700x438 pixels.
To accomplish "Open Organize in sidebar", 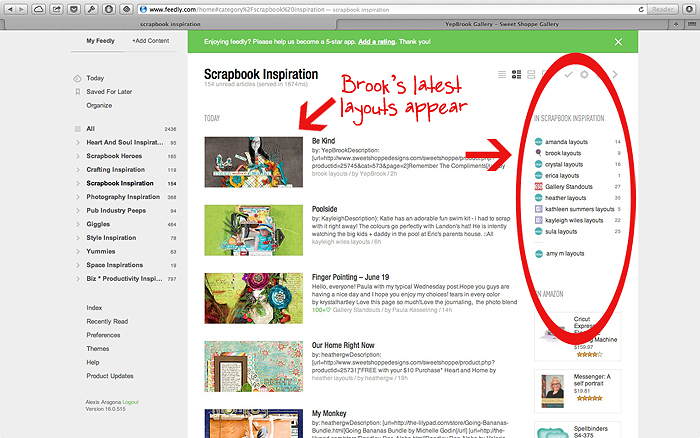I will pos(99,105).
